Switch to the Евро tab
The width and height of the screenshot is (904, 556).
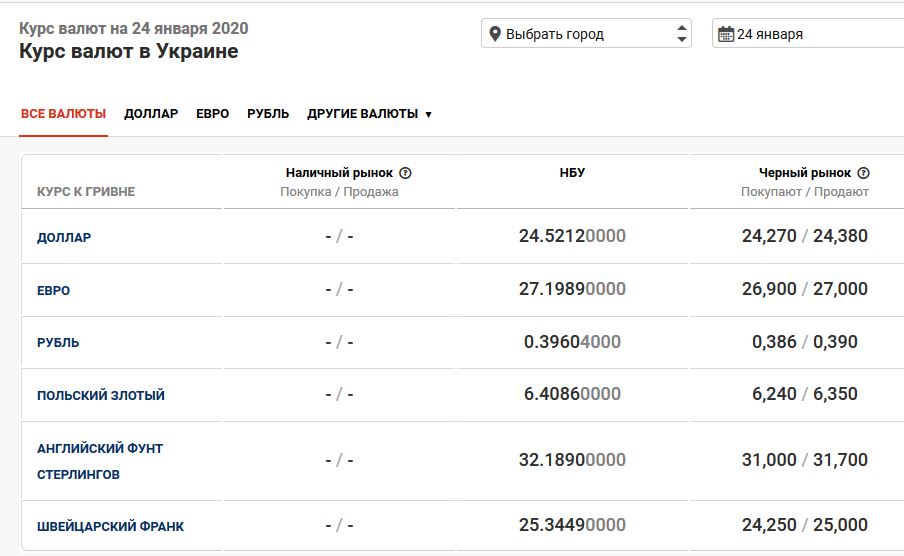212,114
